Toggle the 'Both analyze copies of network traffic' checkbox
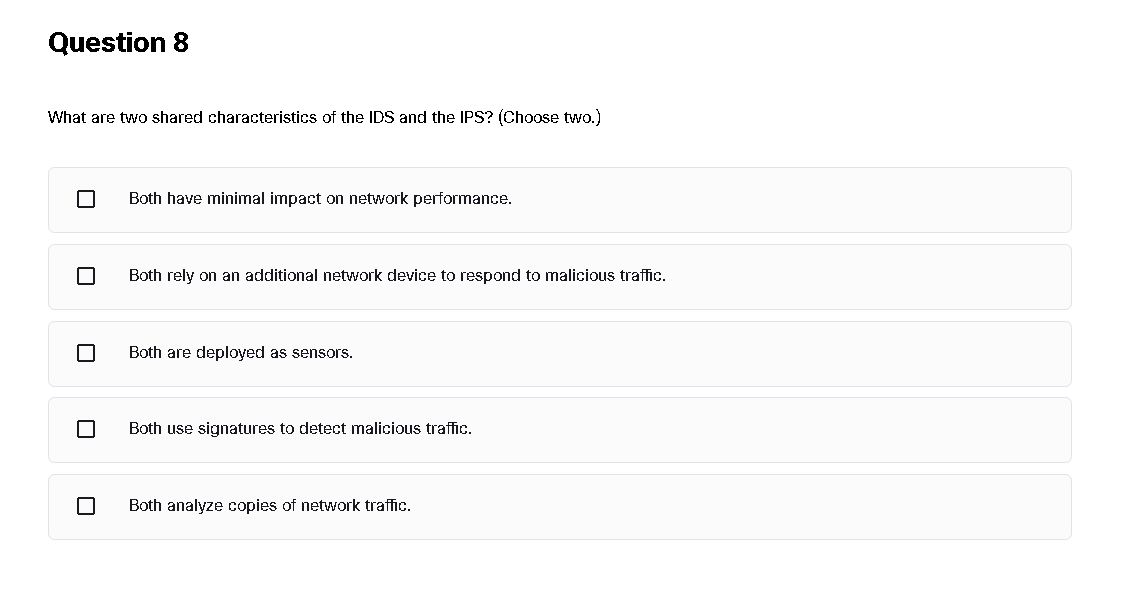Screen dimensions: 1144x613 (86, 506)
